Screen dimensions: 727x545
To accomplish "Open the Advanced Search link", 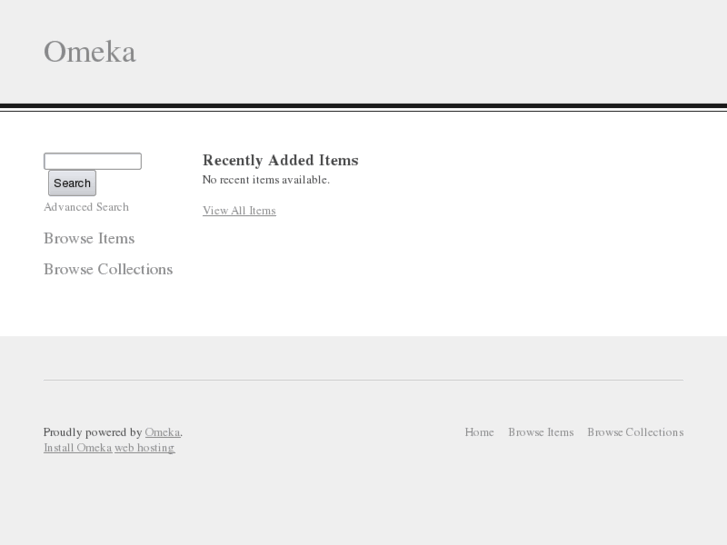I will (x=86, y=207).
